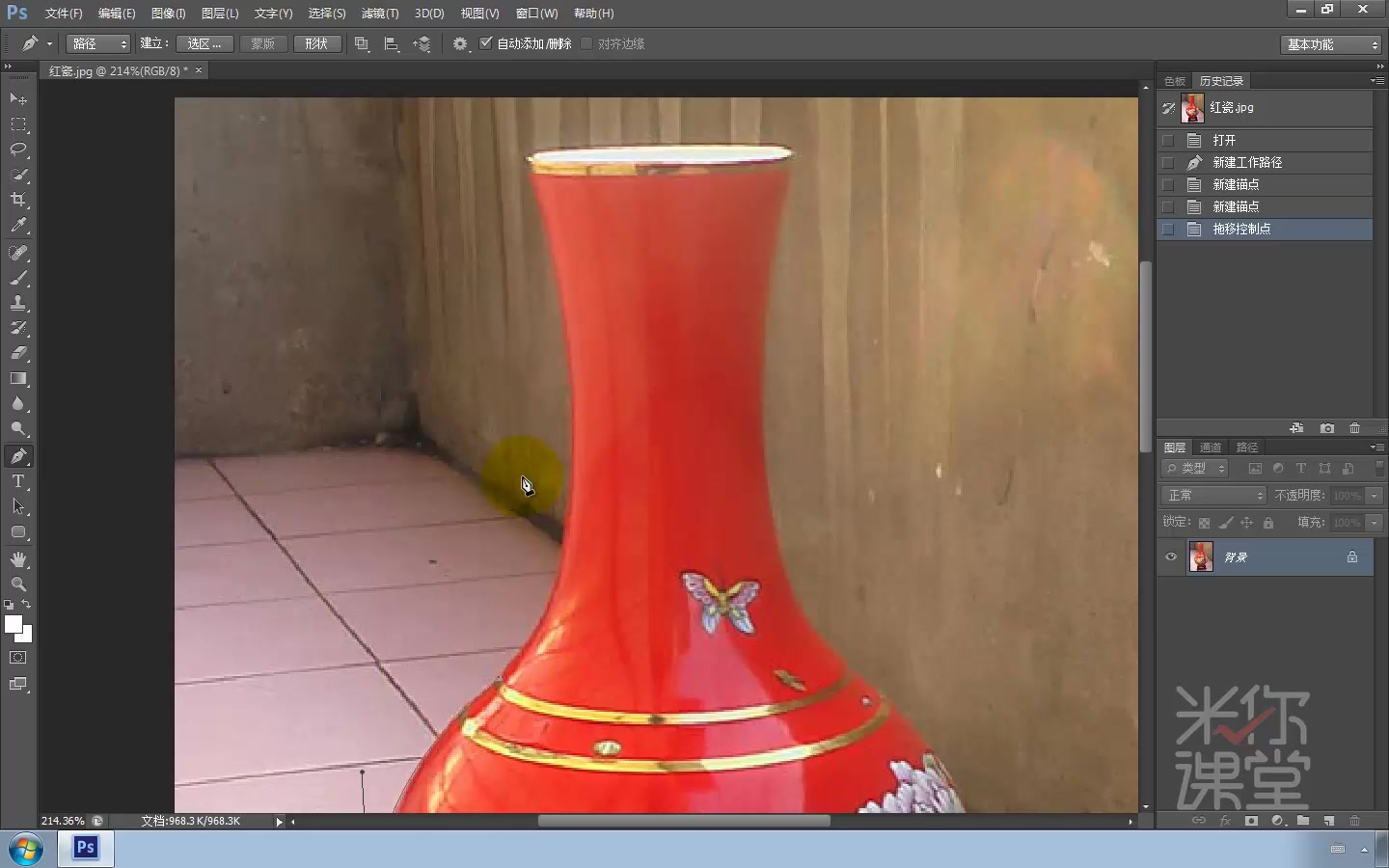This screenshot has width=1389, height=868.
Task: Open pen tool gear settings
Action: [x=460, y=43]
